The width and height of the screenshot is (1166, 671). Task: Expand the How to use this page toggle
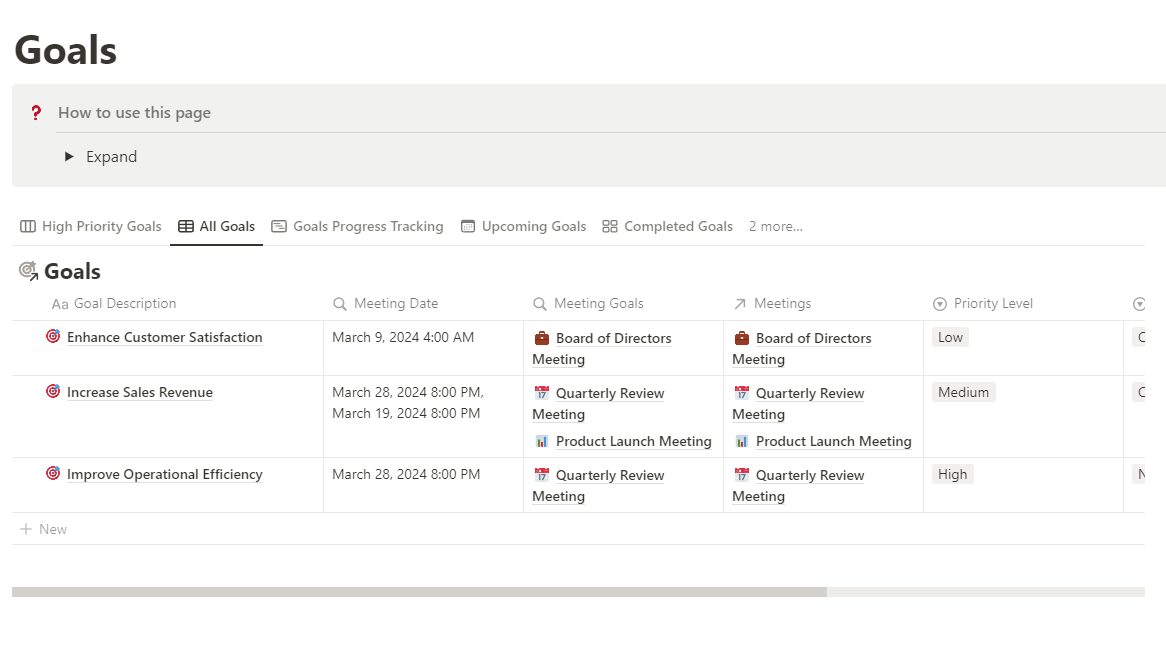coord(69,157)
